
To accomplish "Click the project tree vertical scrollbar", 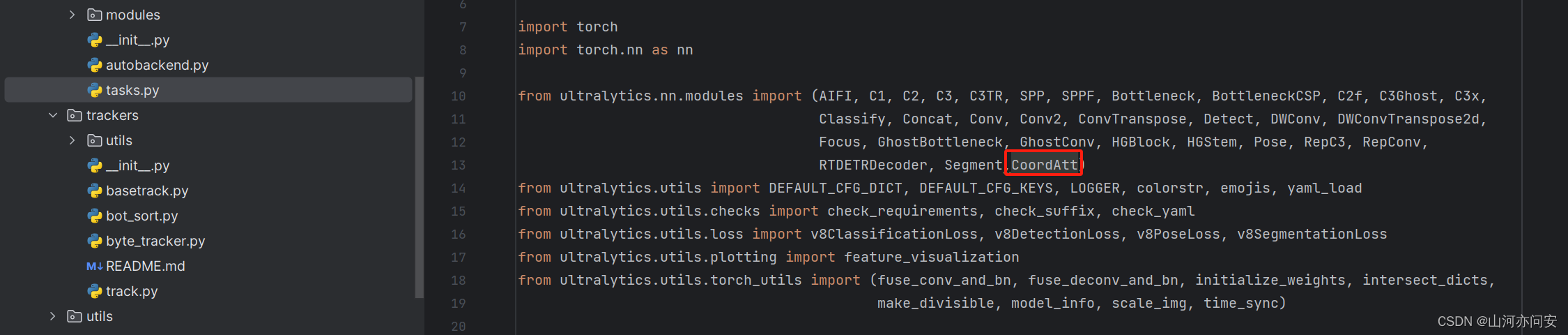I will click(x=419, y=187).
